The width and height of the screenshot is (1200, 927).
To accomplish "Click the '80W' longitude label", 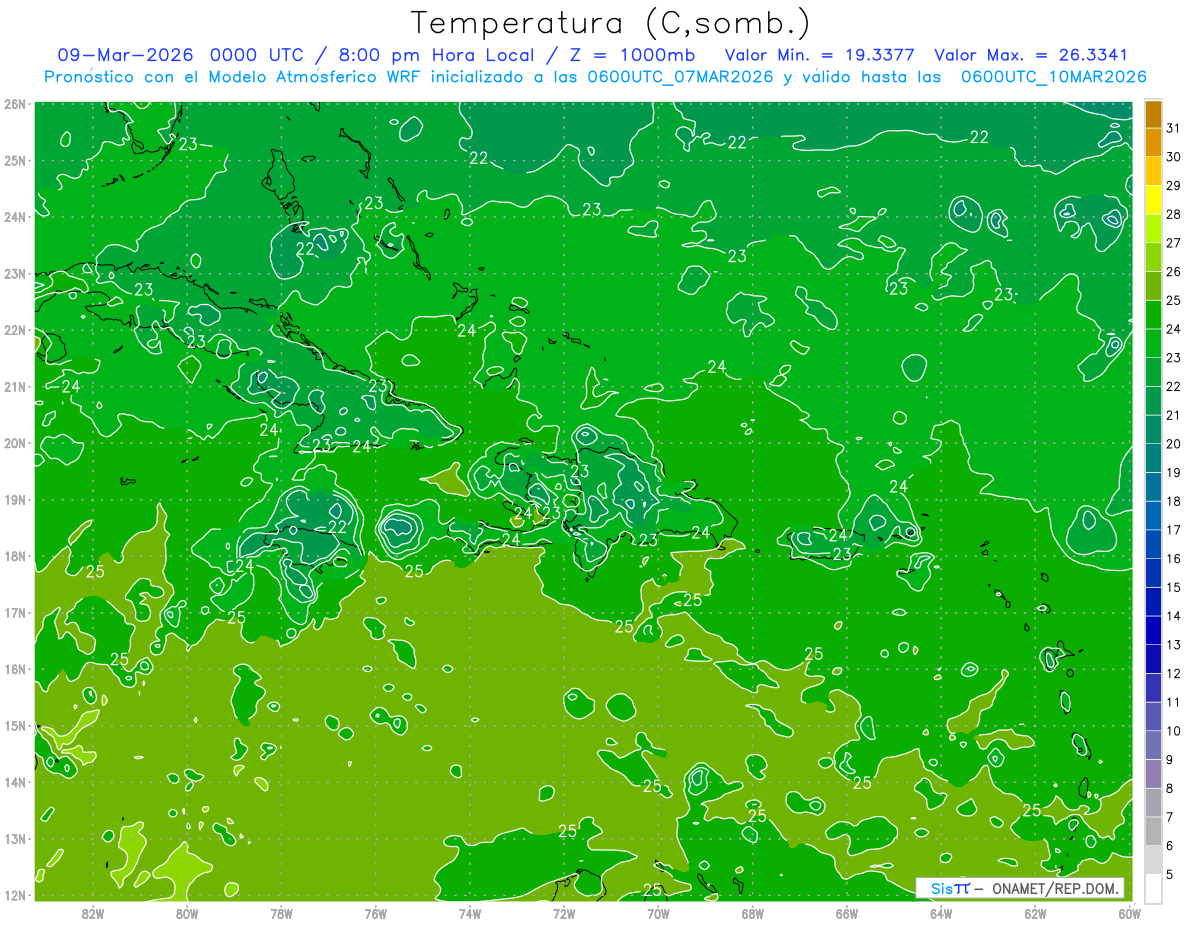I will tap(187, 913).
